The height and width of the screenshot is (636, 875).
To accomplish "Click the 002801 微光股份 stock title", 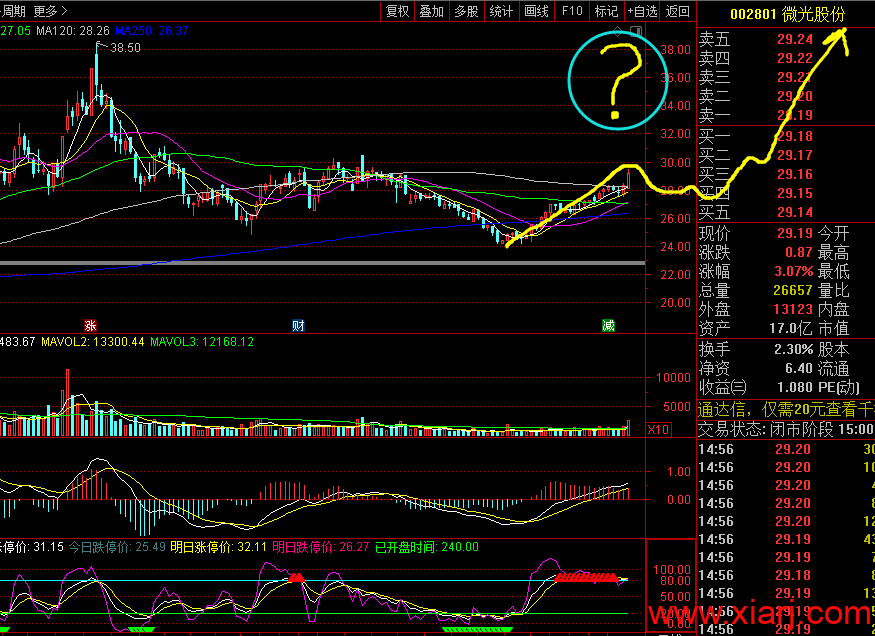I will point(787,14).
